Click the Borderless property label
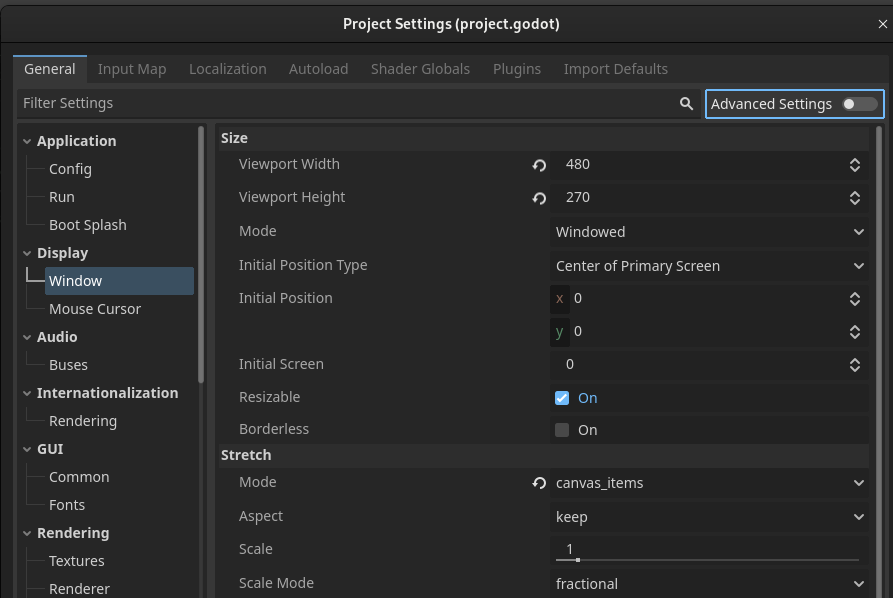 [274, 429]
